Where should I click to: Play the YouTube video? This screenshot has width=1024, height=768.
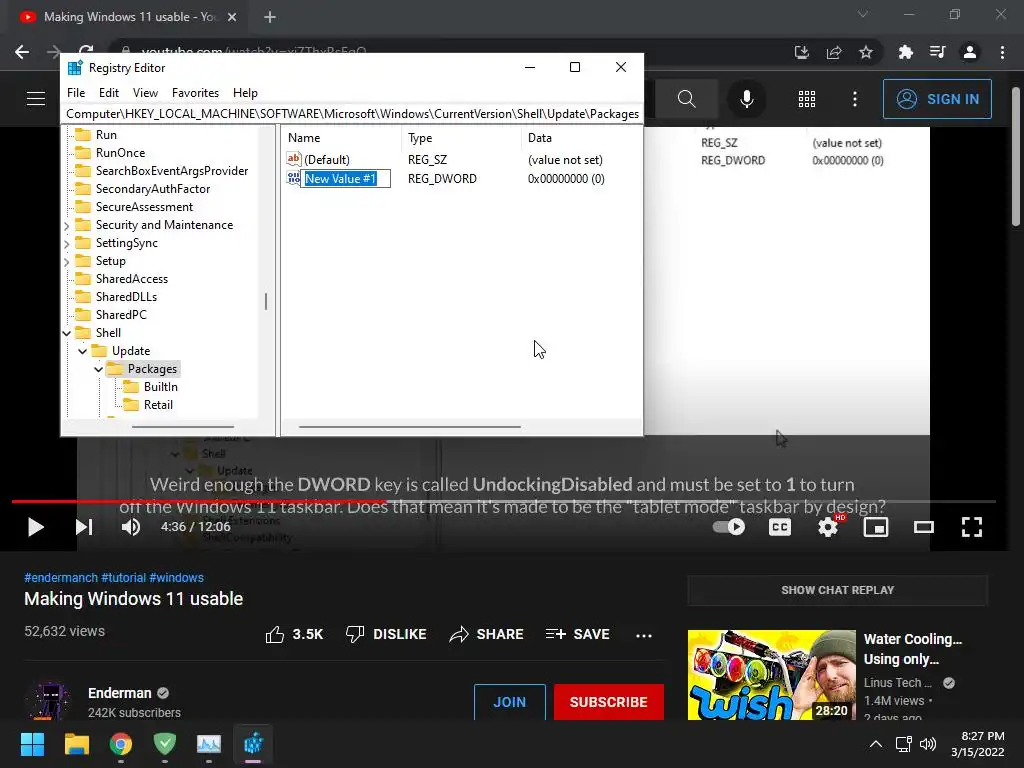point(35,527)
